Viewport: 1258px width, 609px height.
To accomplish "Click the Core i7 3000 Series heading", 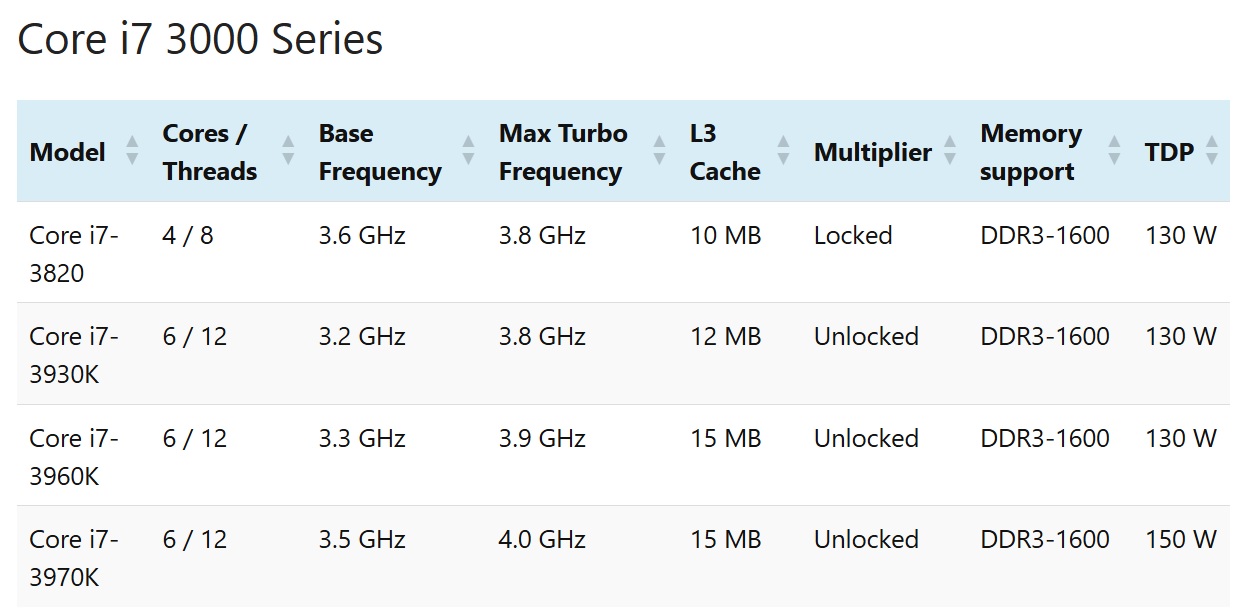I will point(200,40).
